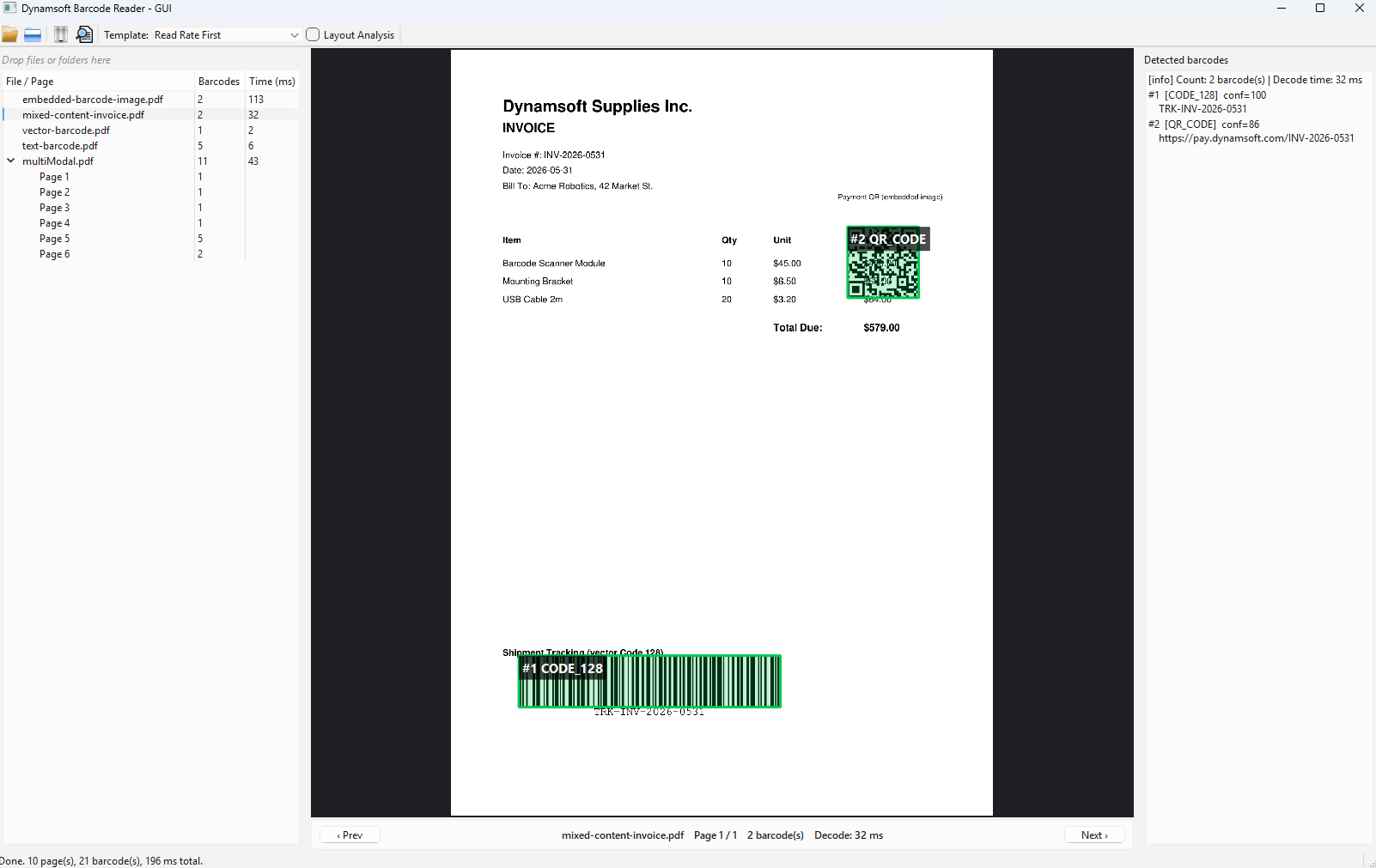Select mixed-content-invoice.pdf in the file list
This screenshot has height=868, width=1376.
[x=83, y=115]
